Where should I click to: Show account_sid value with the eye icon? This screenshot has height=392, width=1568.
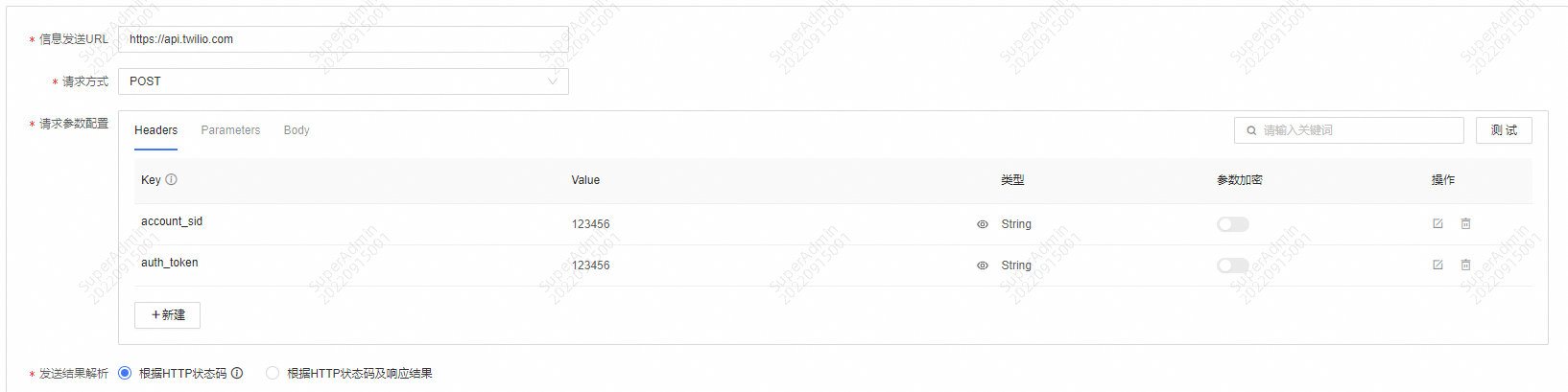983,224
